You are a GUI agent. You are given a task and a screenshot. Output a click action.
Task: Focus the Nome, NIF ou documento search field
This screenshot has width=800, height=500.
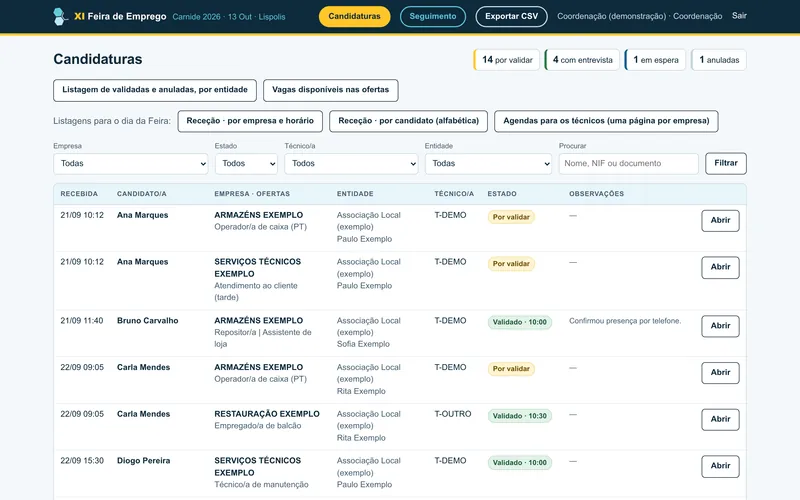(629, 164)
